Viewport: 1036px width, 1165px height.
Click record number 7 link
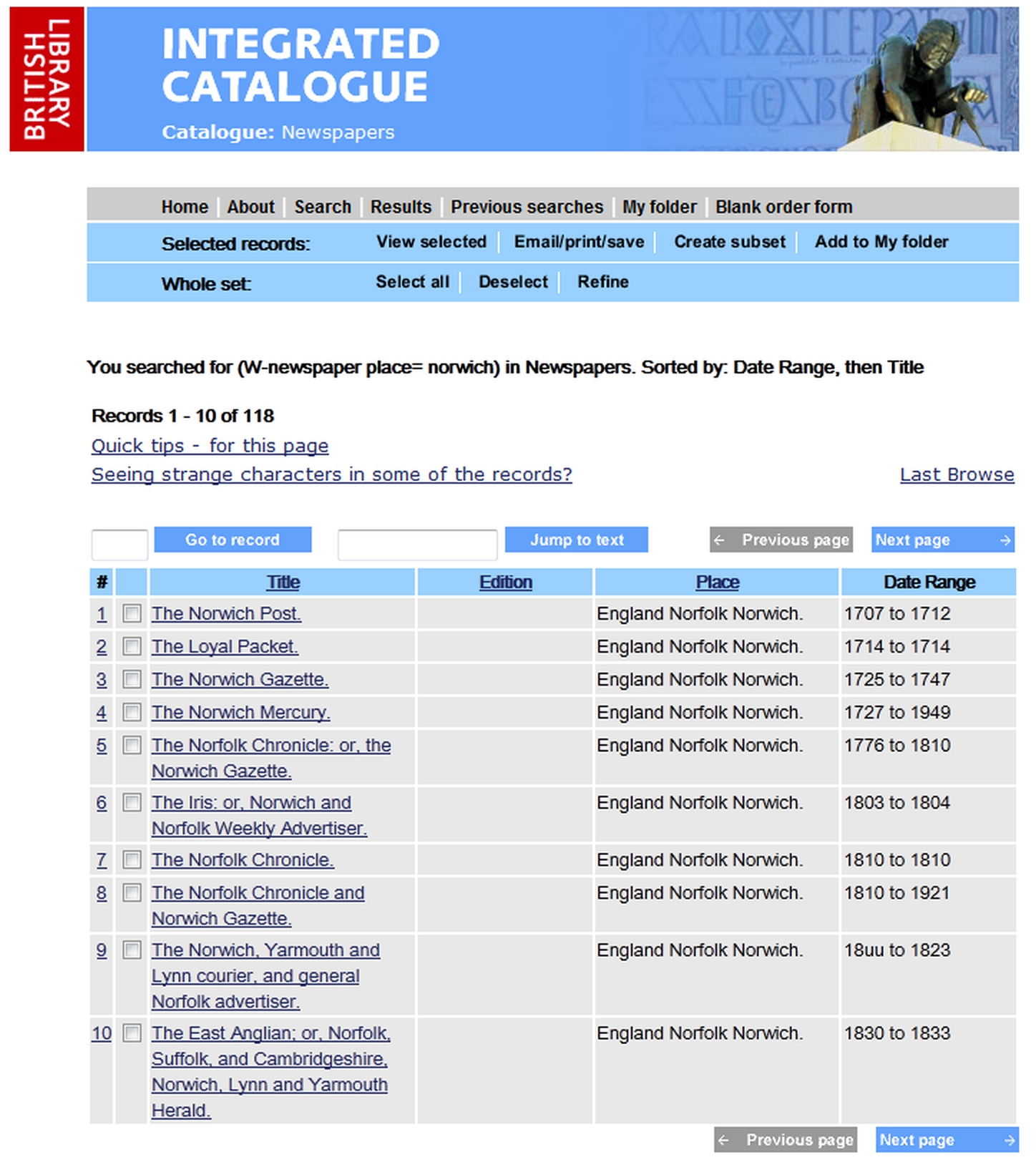[x=102, y=859]
